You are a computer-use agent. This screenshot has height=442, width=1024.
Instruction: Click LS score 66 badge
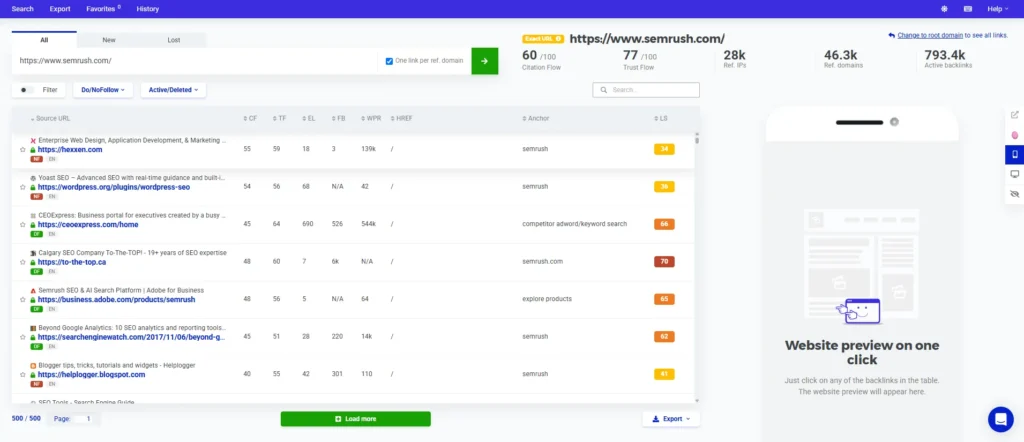click(664, 224)
